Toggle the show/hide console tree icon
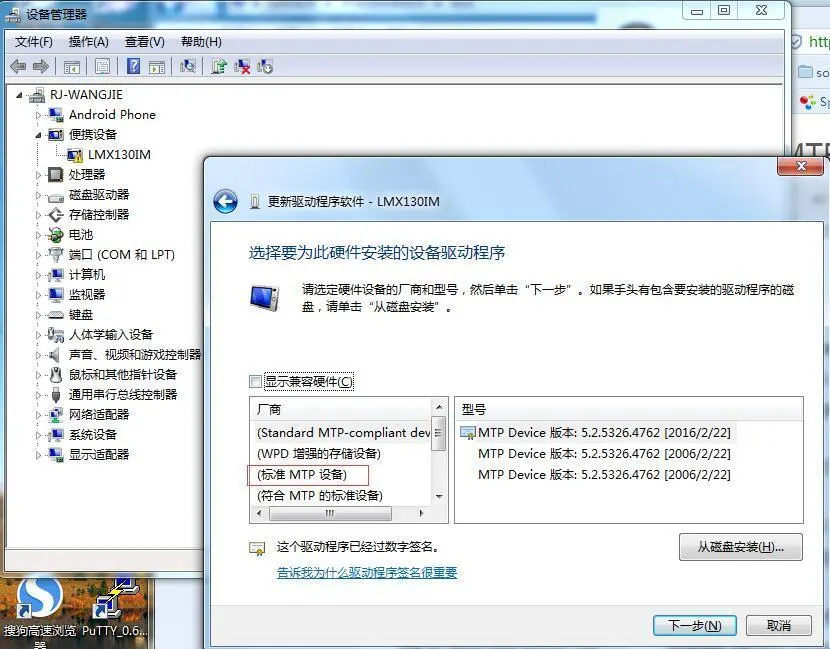 click(71, 66)
